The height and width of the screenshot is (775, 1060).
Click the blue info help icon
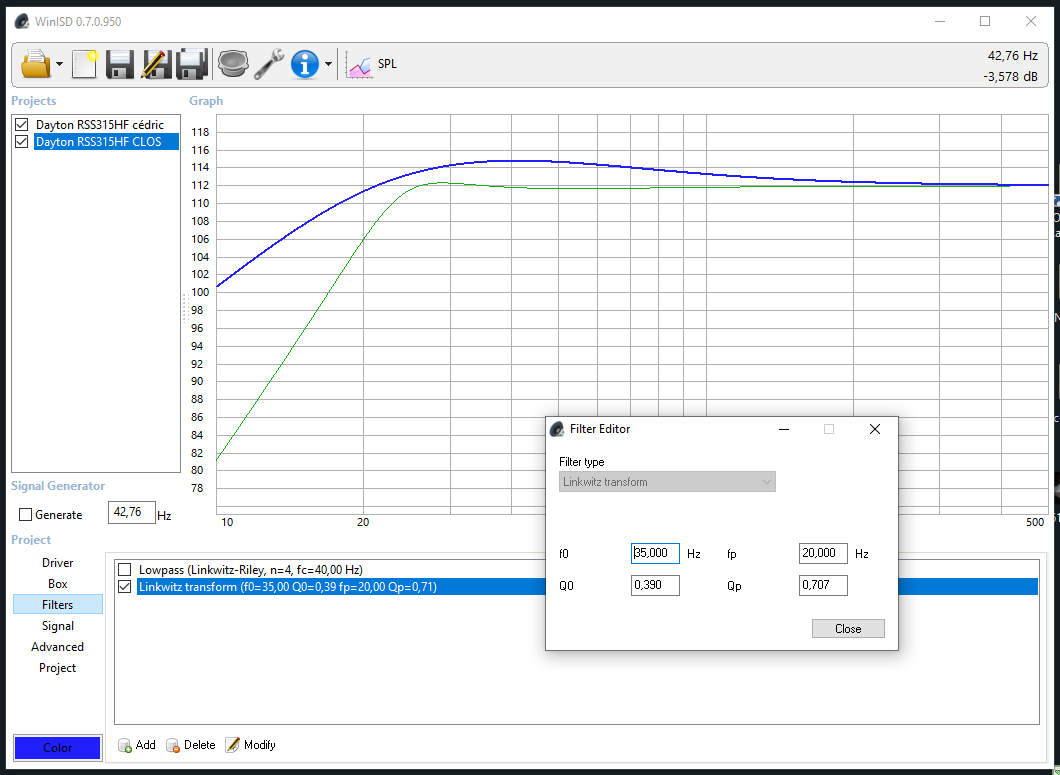305,65
